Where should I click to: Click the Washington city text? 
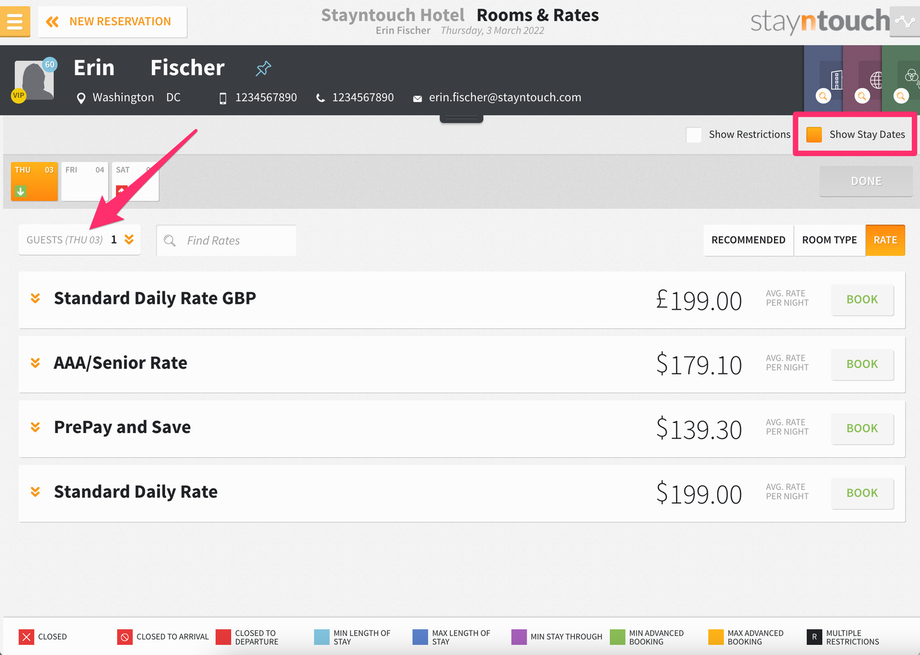(123, 97)
